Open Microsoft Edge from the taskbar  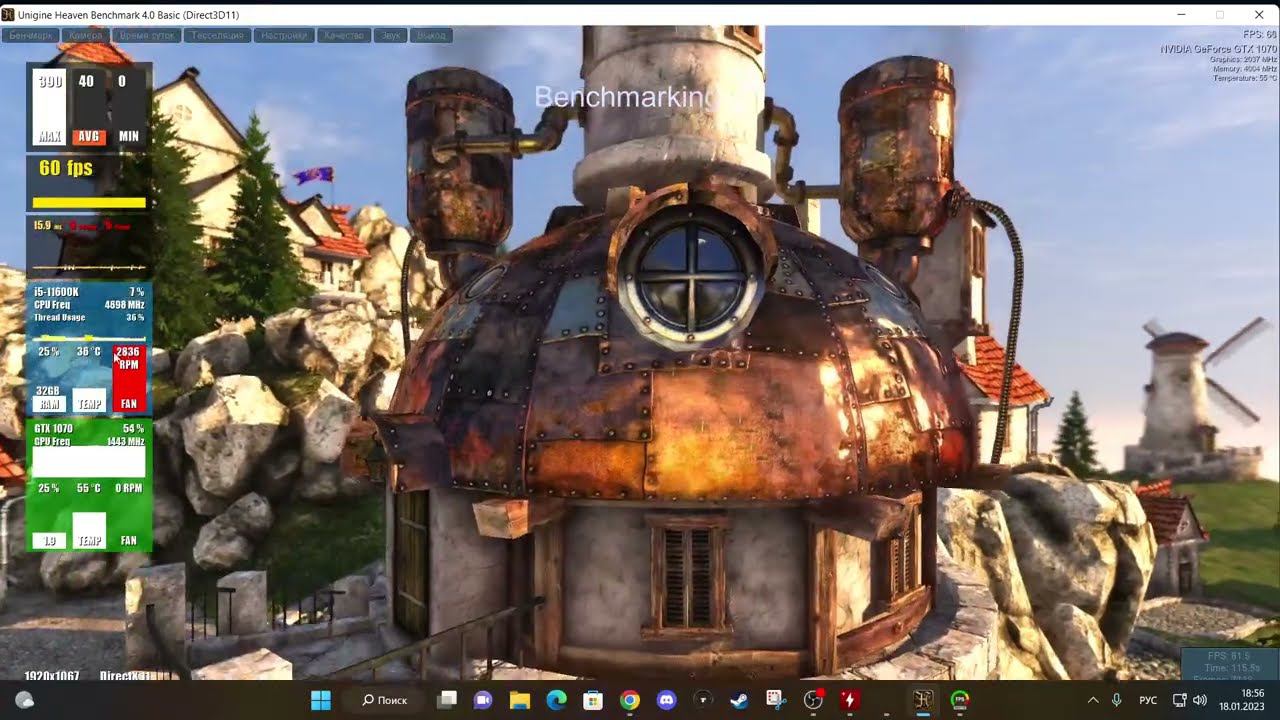tap(557, 700)
